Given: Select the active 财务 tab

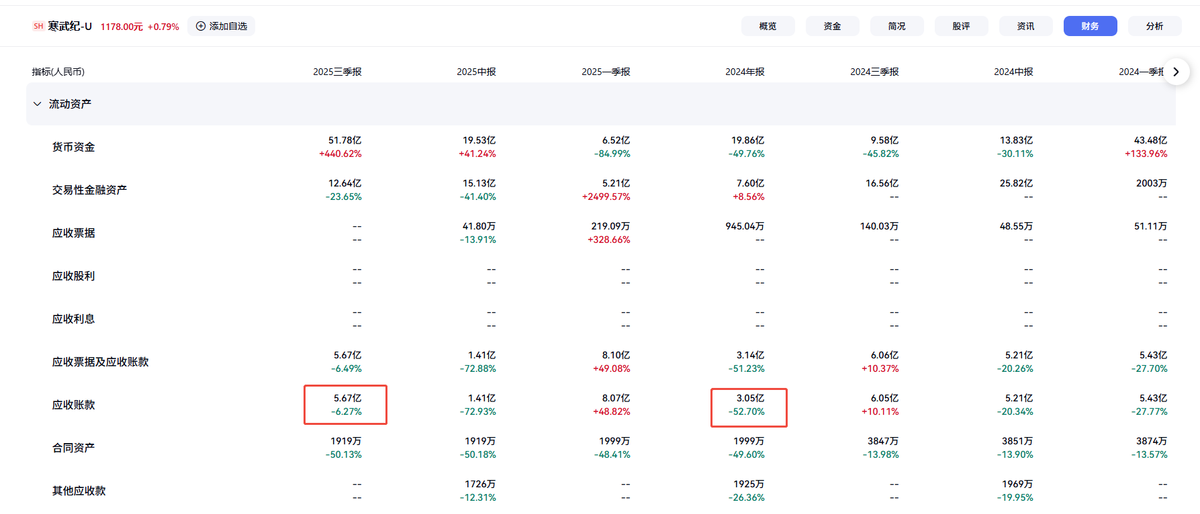Looking at the screenshot, I should [1090, 27].
